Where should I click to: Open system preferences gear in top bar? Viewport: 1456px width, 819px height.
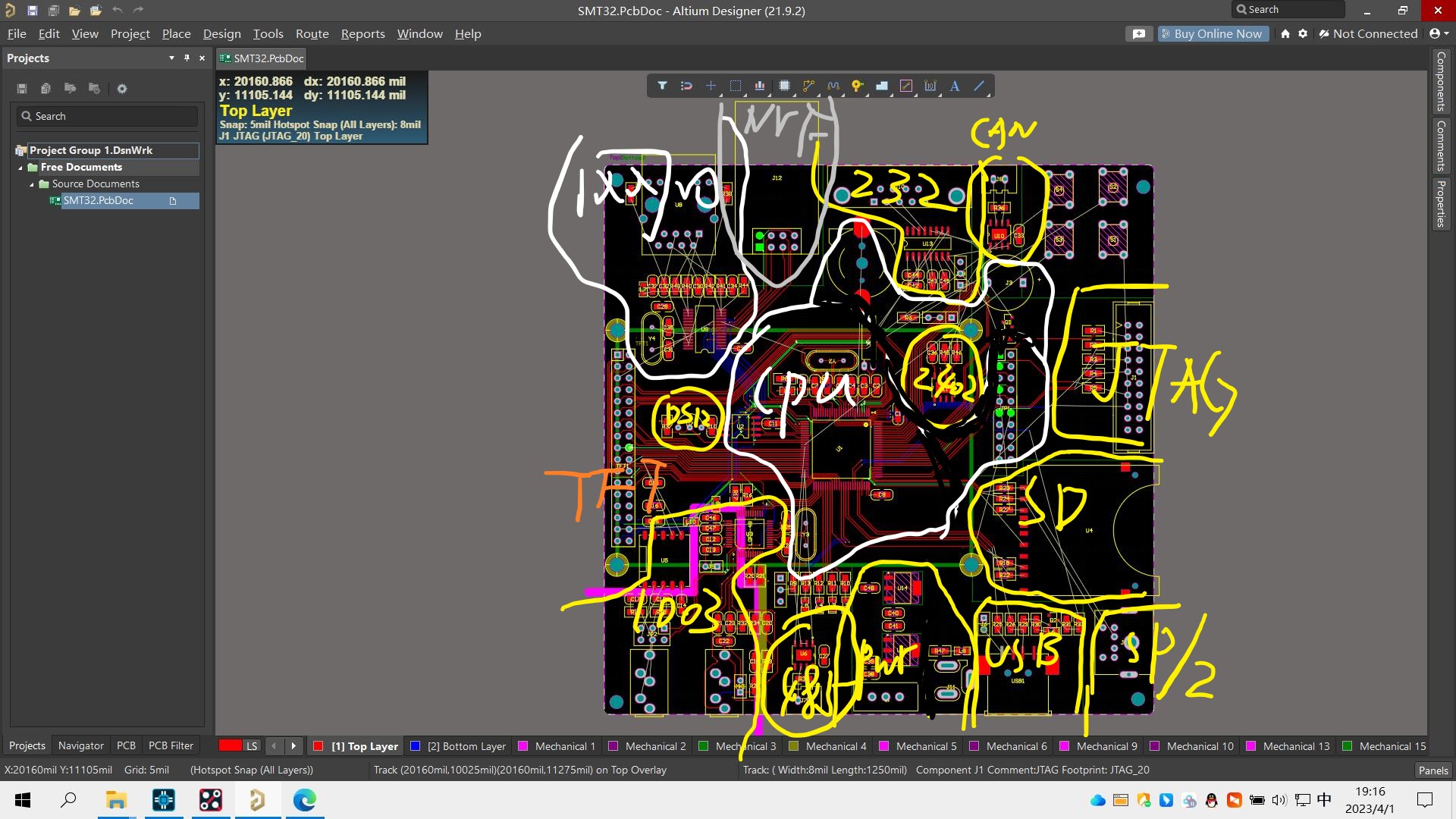click(1303, 34)
